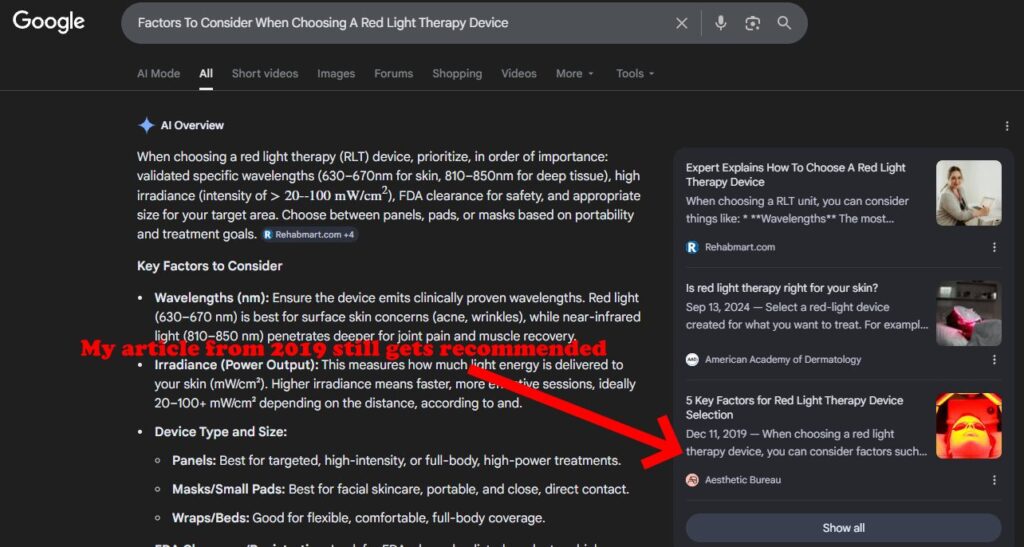Open the Shopping results tab

456,74
